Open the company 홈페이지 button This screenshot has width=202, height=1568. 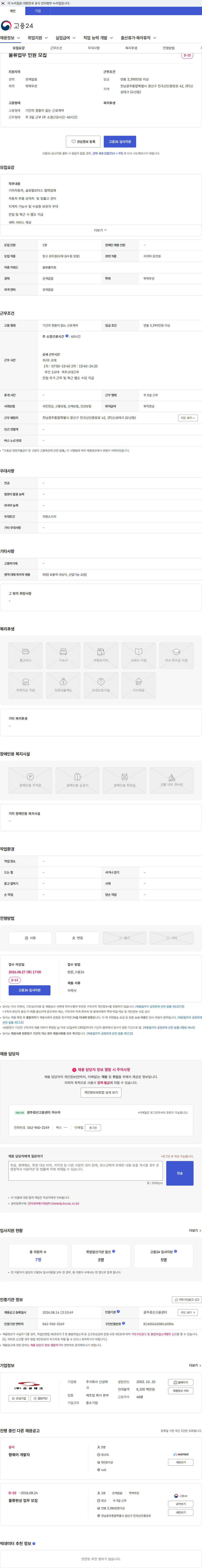181,1382
